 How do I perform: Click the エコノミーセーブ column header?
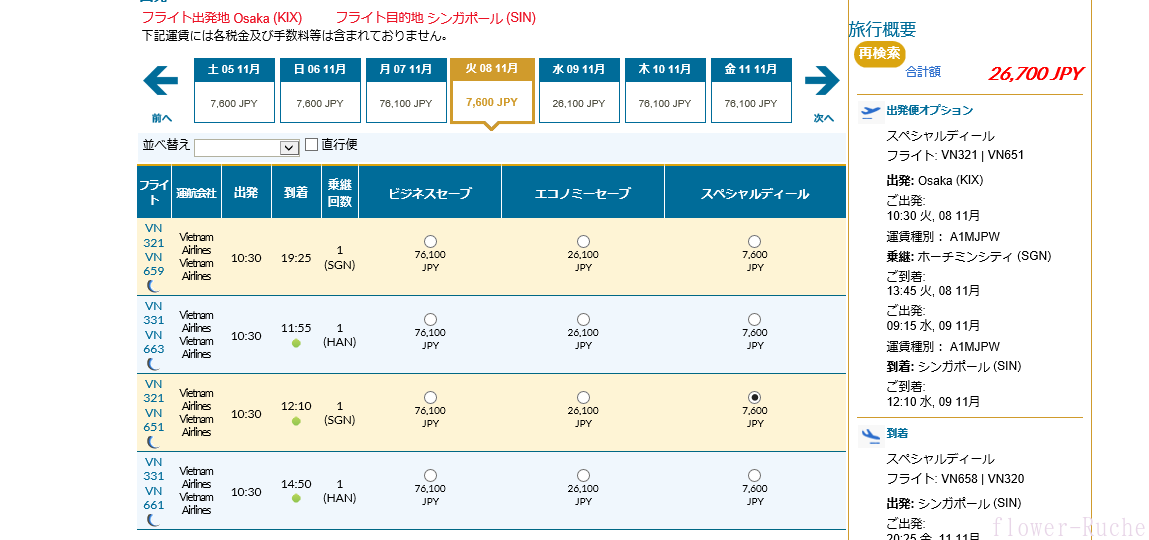(583, 193)
